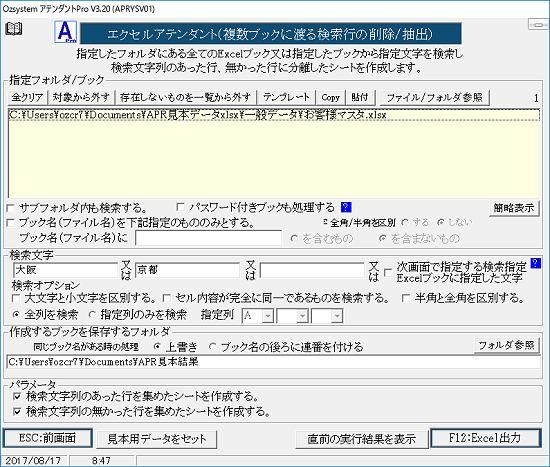Screen dimensions: 550x467
Task: Click F12:Excel出力 button
Action: [x=485, y=438]
